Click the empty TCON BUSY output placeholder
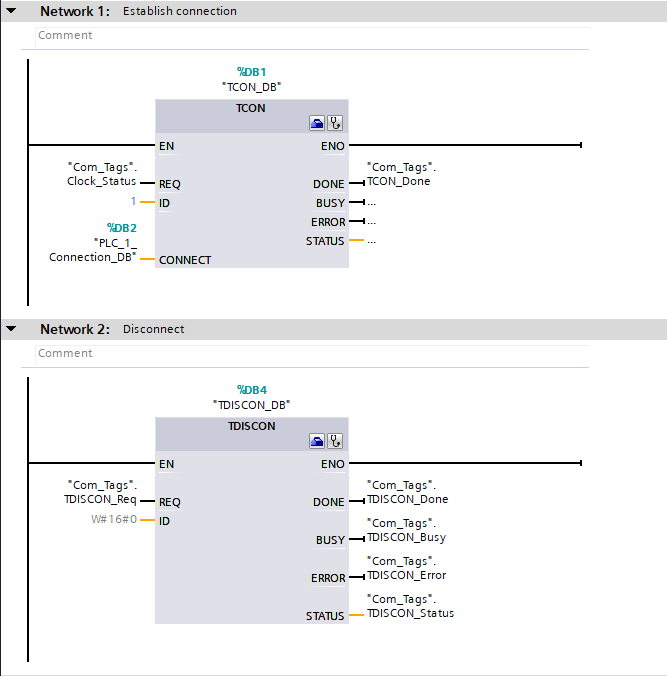Viewport: 667px width, 676px height. click(371, 203)
